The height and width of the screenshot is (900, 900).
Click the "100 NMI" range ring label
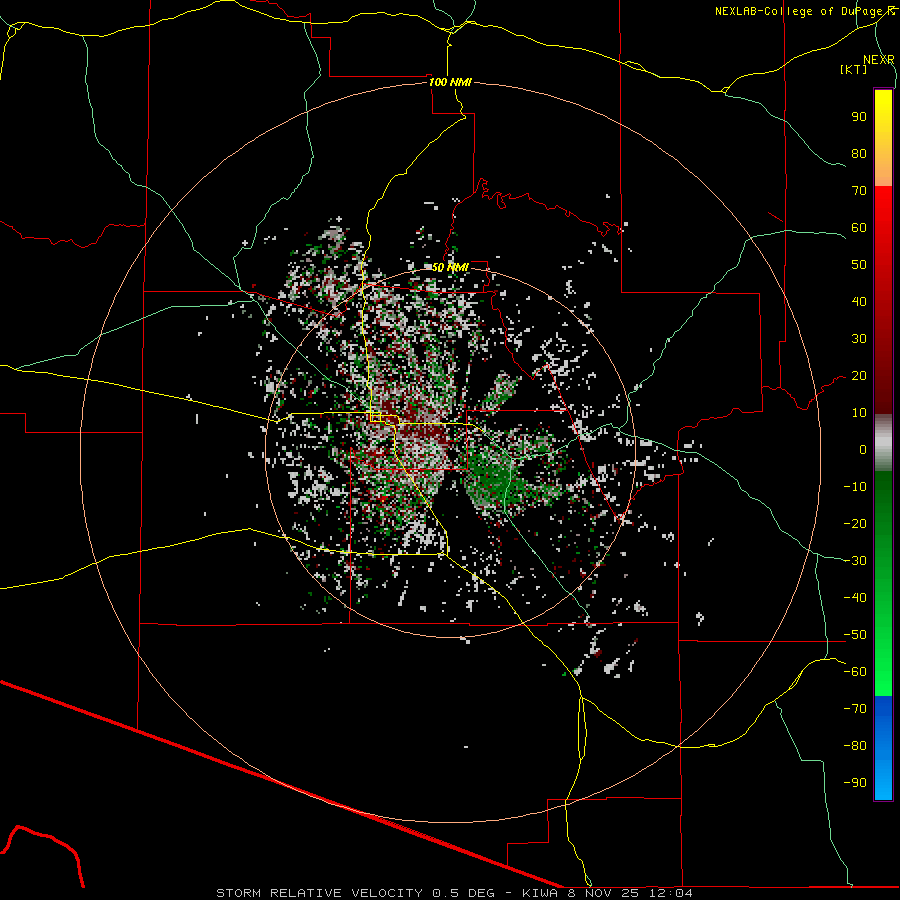(x=450, y=82)
